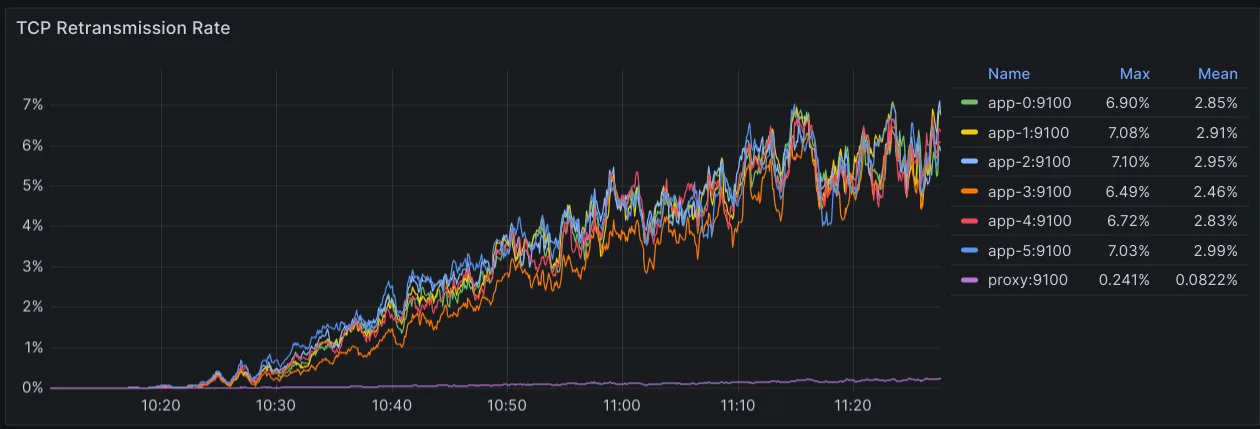The width and height of the screenshot is (1260, 429).
Task: Click the 0.241% max value for proxy
Action: (x=1125, y=280)
